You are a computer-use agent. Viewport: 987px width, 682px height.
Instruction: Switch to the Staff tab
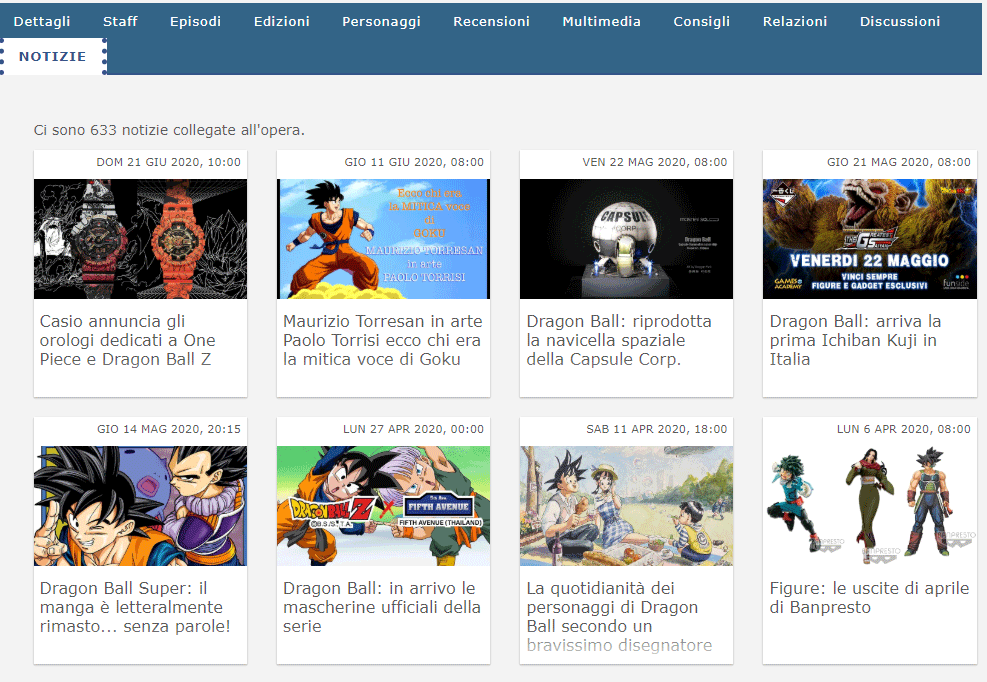(x=120, y=21)
